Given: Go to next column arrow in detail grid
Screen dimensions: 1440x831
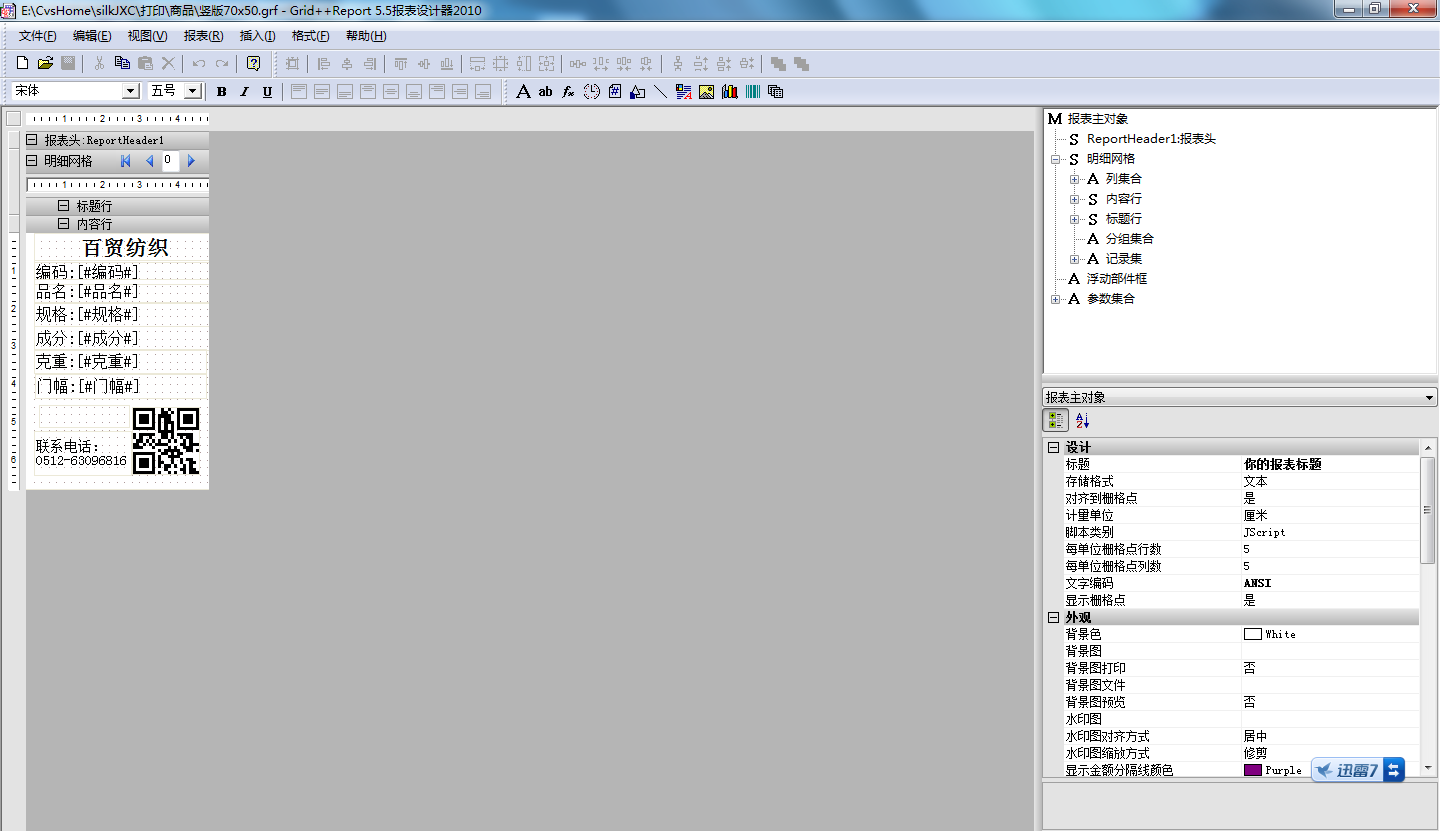Looking at the screenshot, I should click(x=191, y=161).
